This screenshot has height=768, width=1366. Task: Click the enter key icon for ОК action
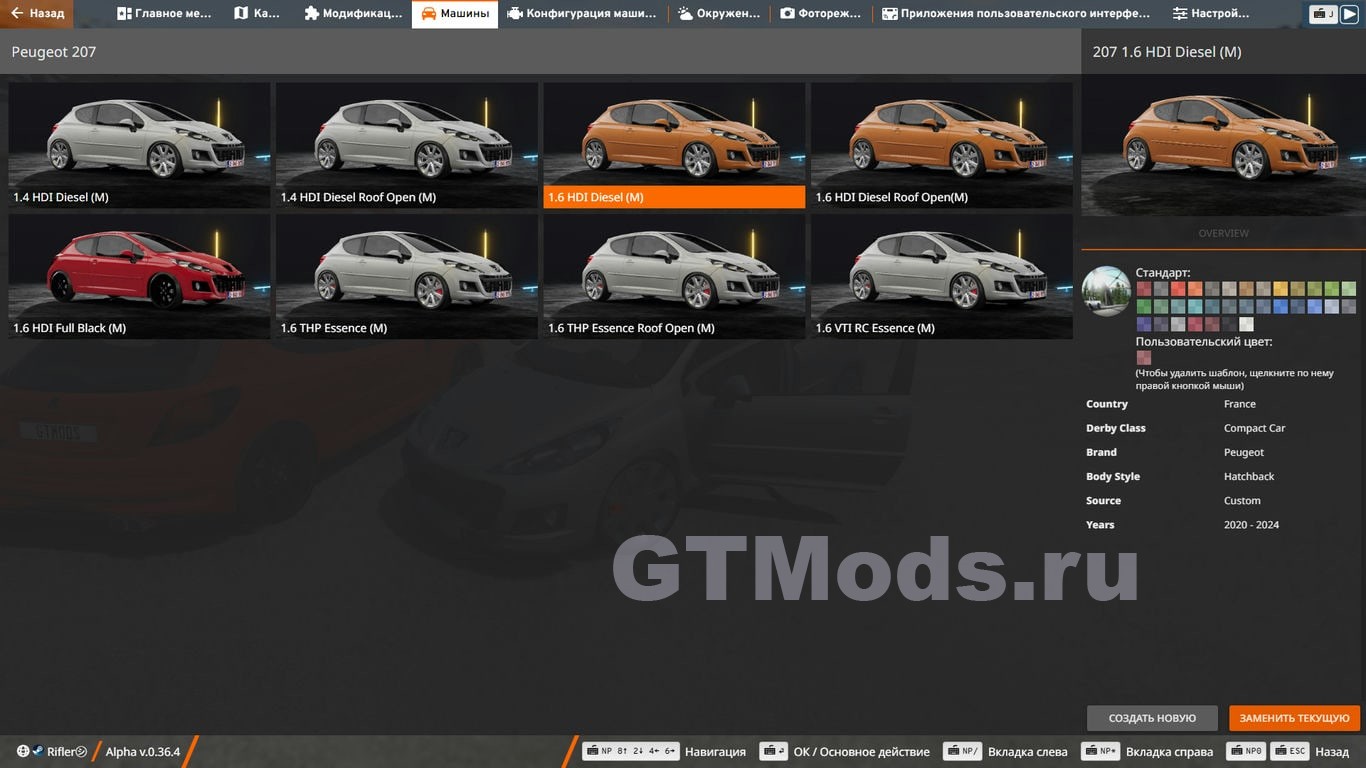click(773, 751)
